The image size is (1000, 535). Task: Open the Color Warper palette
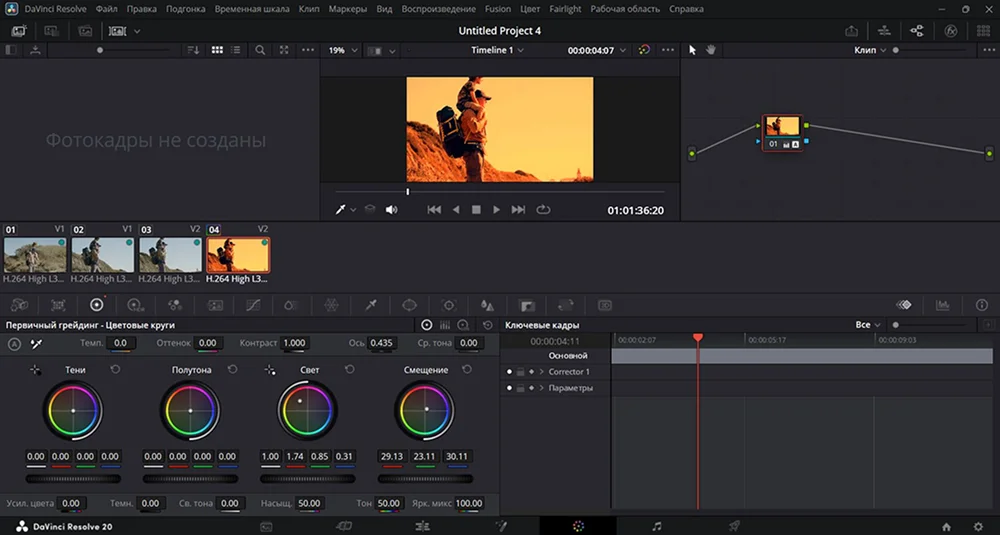(331, 305)
